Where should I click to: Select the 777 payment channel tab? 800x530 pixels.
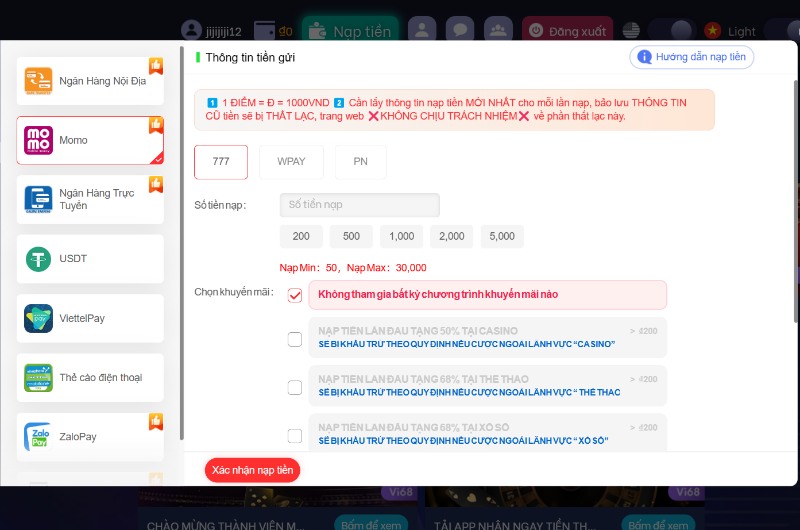(x=221, y=161)
